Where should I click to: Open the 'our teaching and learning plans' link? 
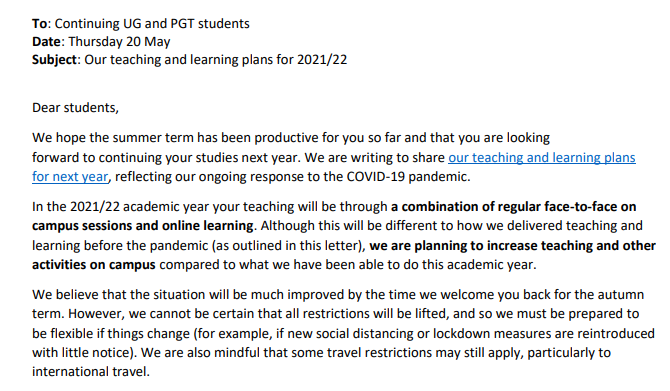click(x=541, y=158)
